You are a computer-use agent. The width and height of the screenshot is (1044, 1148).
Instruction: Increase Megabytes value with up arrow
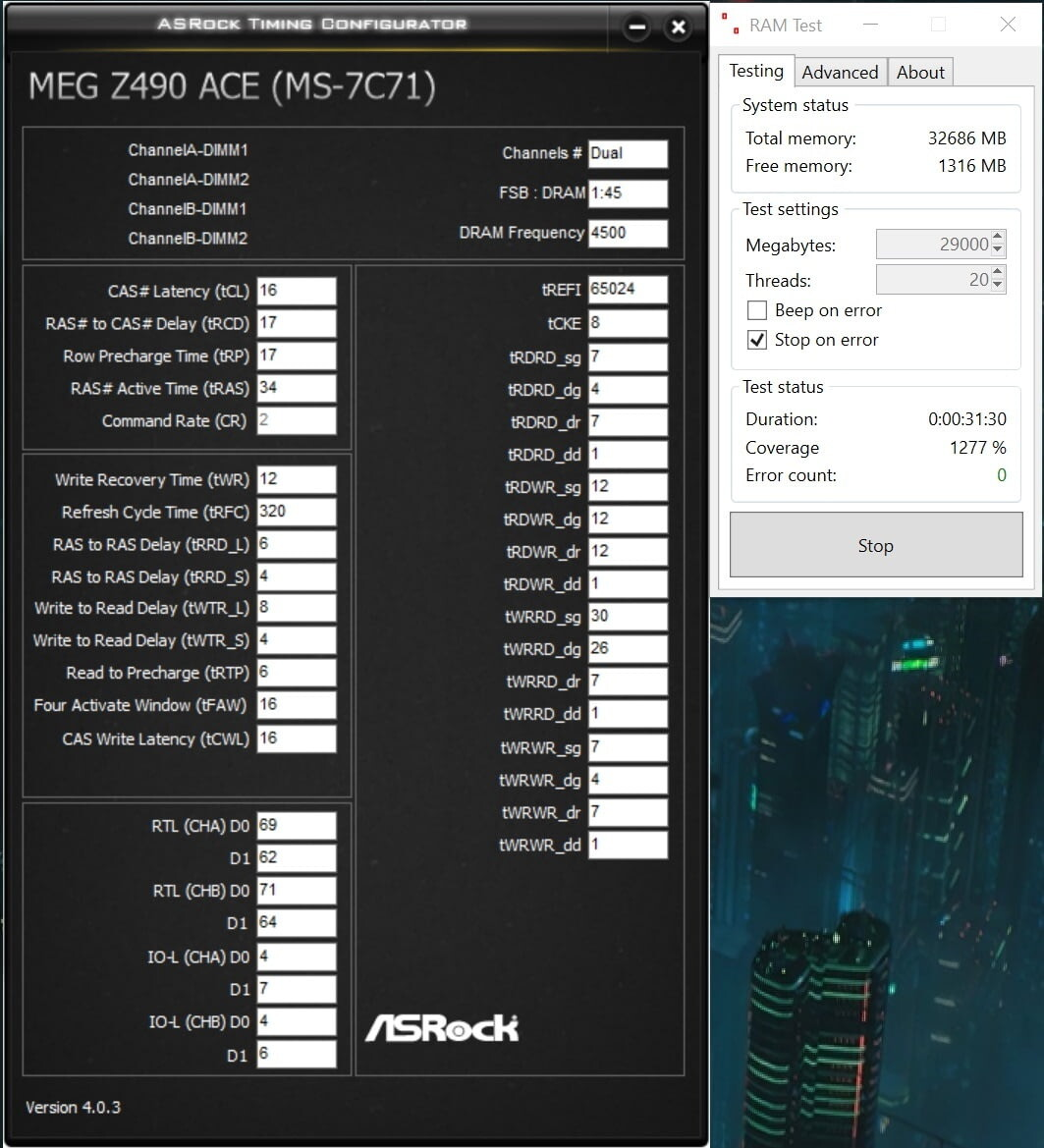coord(998,237)
